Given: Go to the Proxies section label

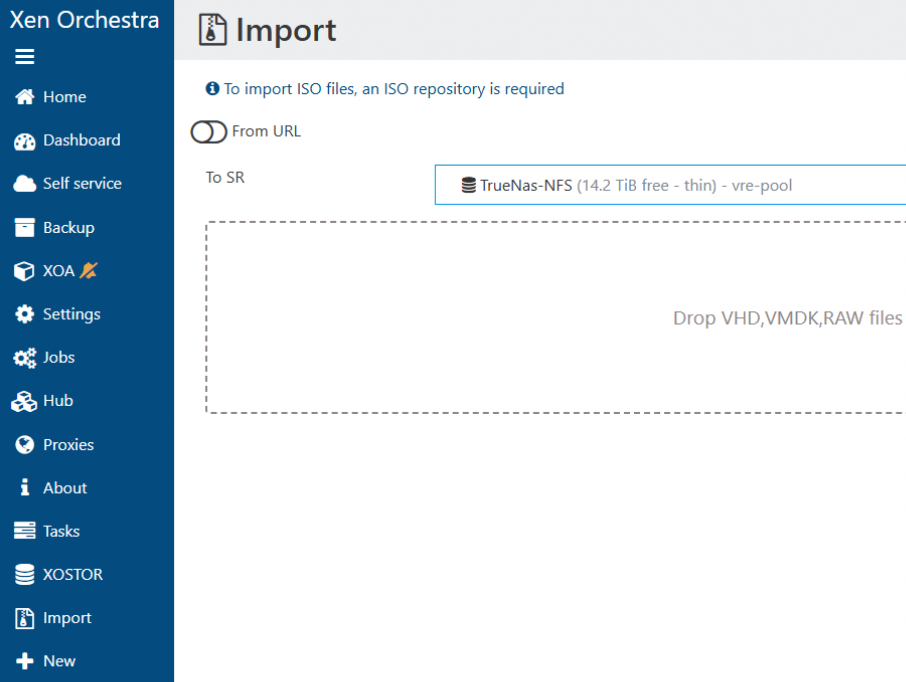Looking at the screenshot, I should coord(69,444).
